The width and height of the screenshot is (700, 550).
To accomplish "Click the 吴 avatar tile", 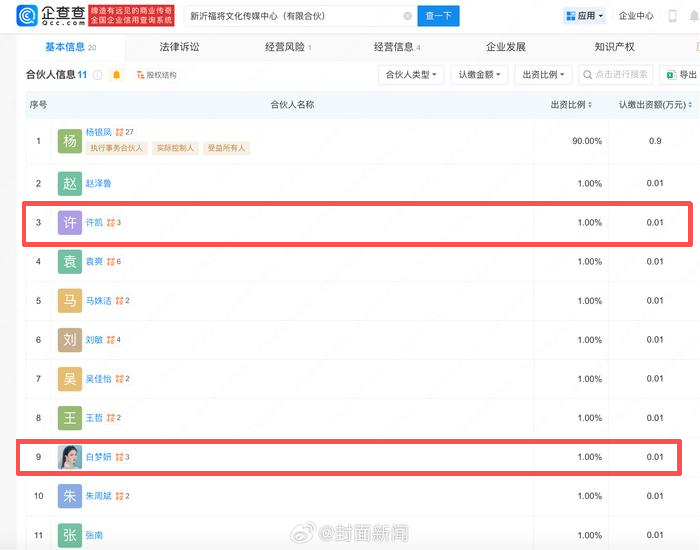I will pyautogui.click(x=70, y=379).
